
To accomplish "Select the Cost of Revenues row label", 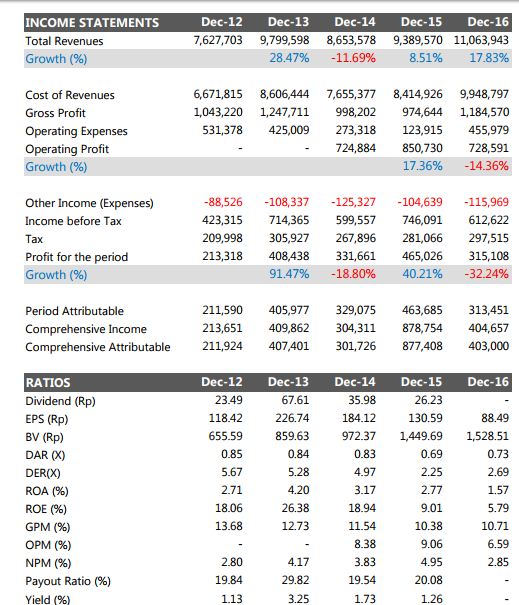I will coord(70,95).
